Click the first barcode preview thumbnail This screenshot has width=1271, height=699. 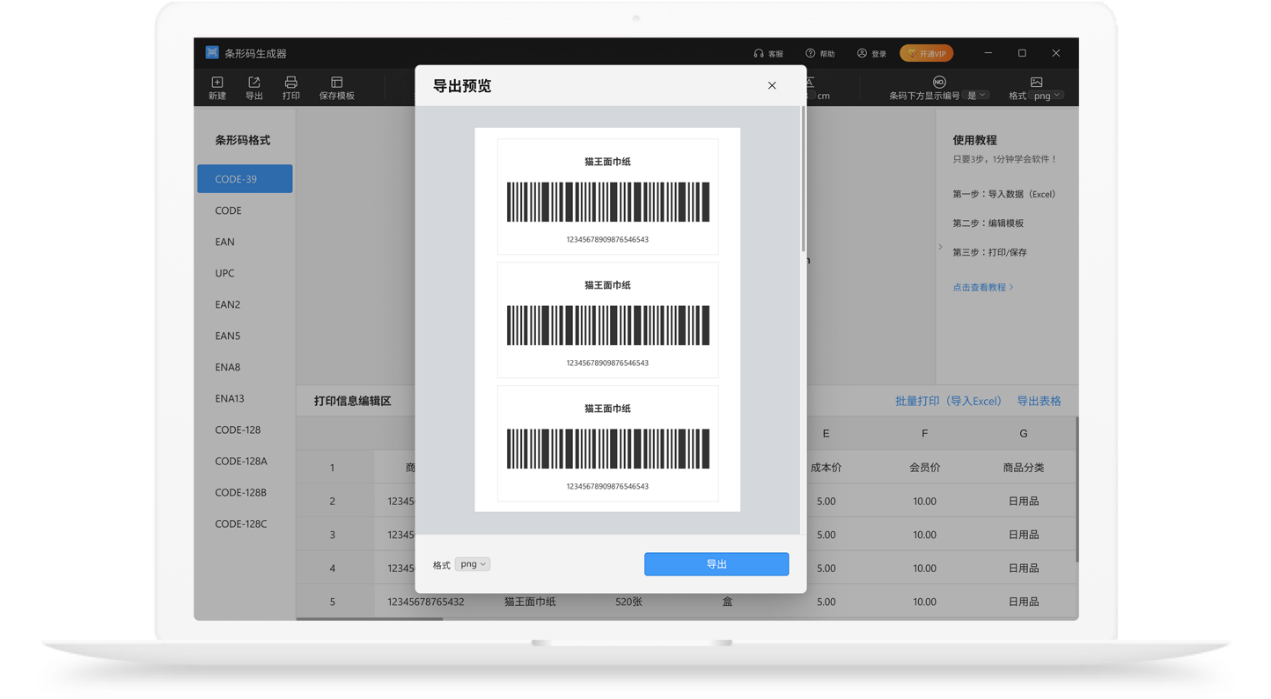click(607, 197)
